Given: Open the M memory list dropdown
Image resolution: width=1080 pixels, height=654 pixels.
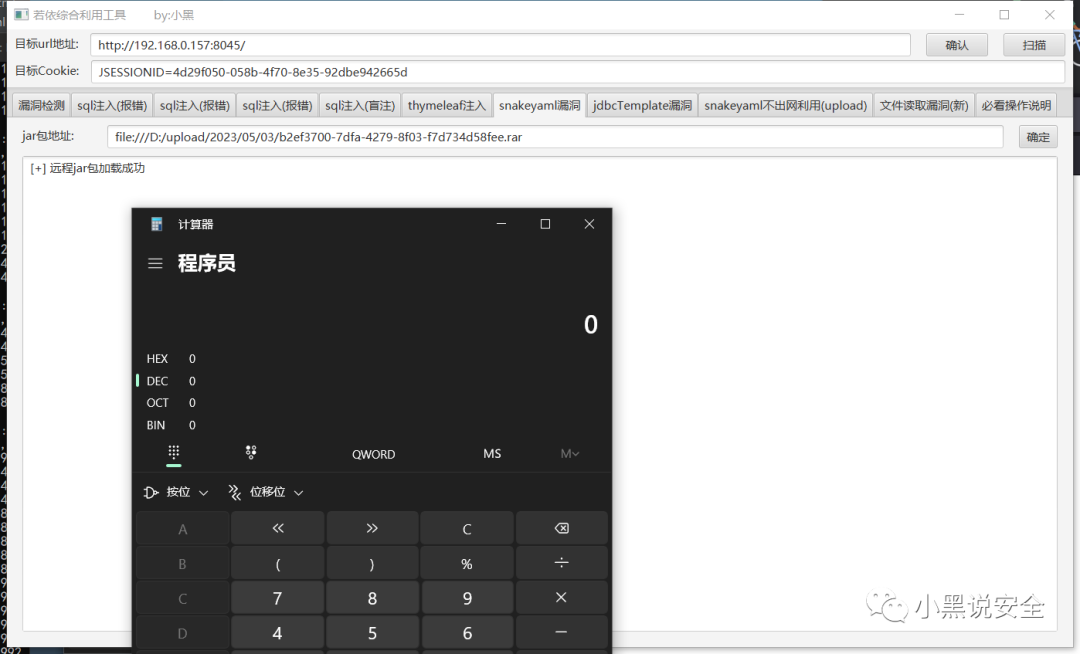Looking at the screenshot, I should [570, 454].
